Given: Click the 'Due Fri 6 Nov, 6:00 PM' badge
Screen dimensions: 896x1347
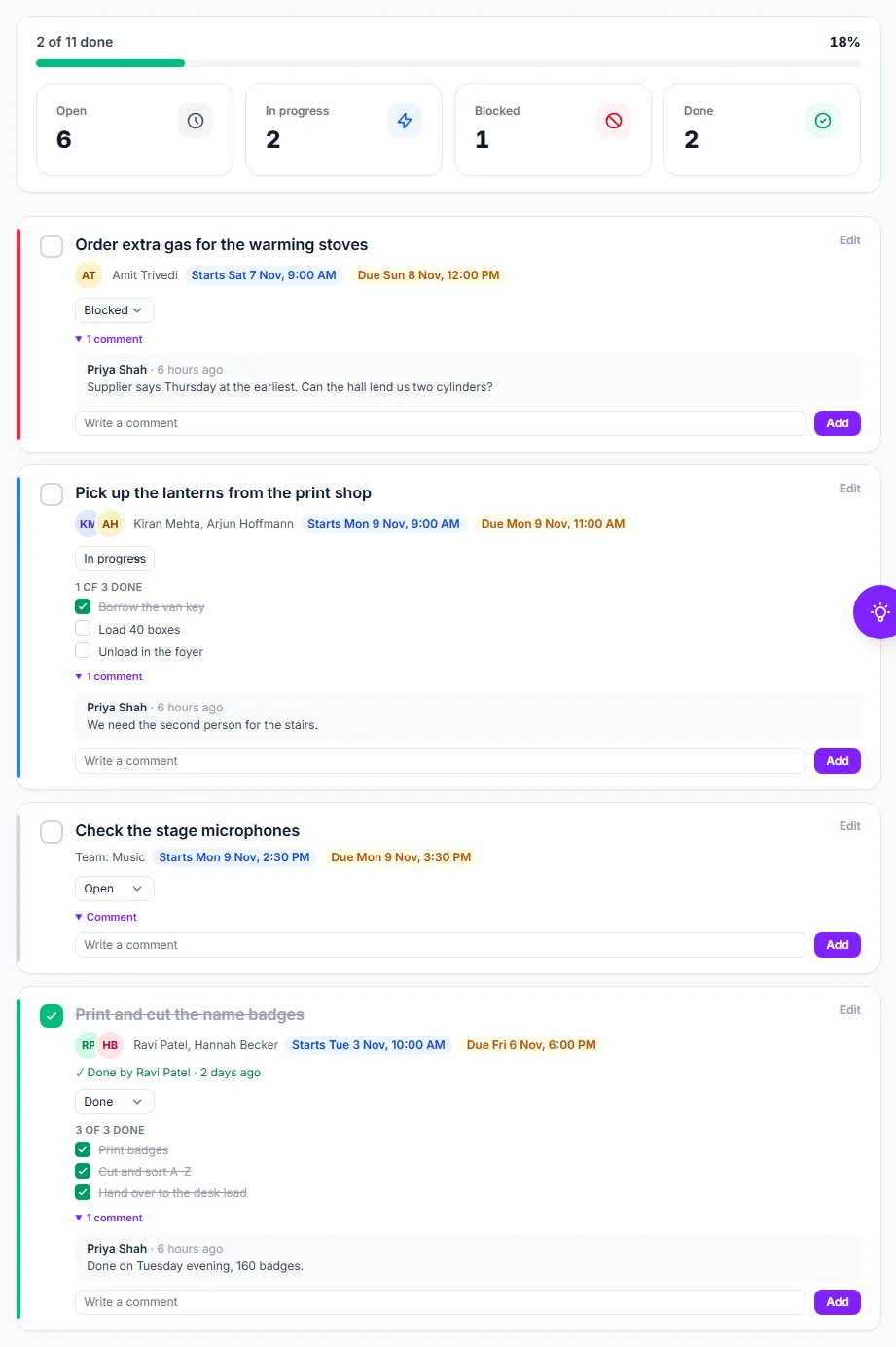Looking at the screenshot, I should click(531, 1045).
